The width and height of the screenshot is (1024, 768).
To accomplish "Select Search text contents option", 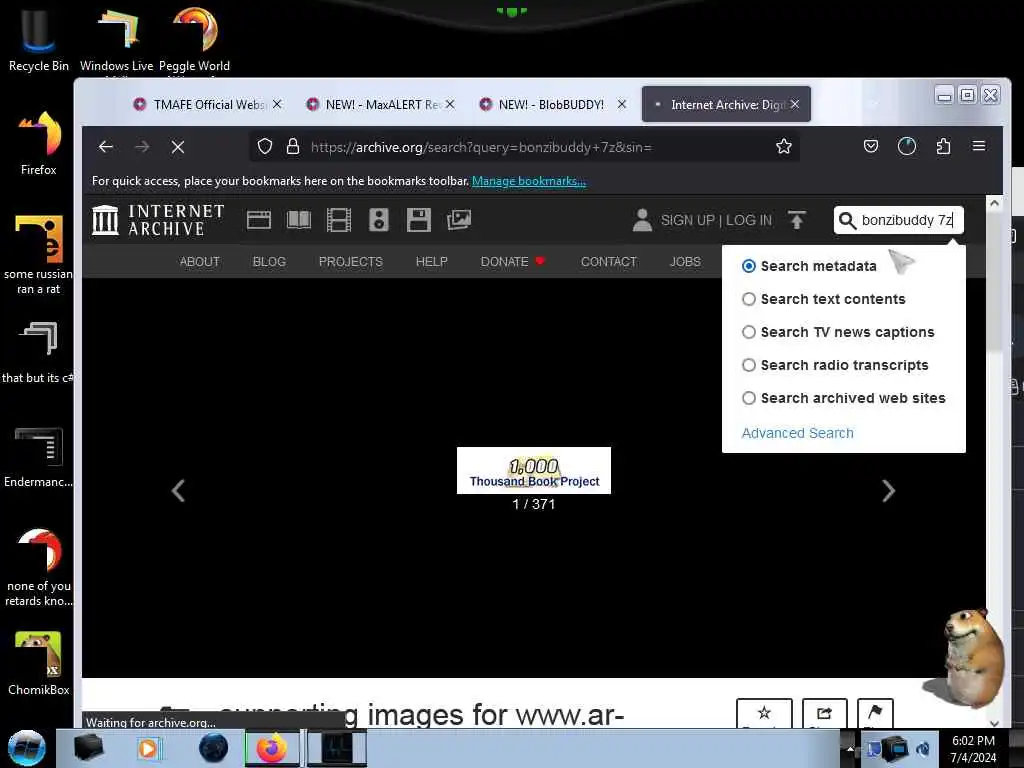I will point(749,299).
